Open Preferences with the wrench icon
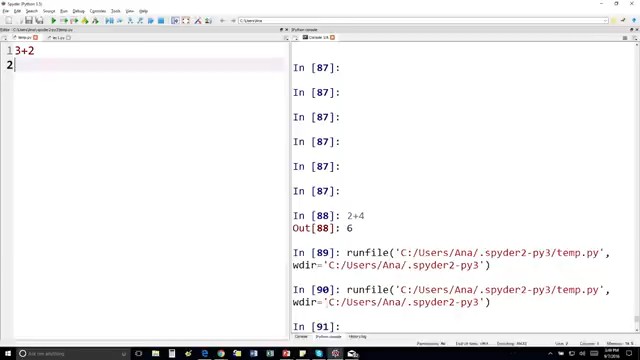The width and height of the screenshot is (640, 360). pyautogui.click(x=198, y=20)
